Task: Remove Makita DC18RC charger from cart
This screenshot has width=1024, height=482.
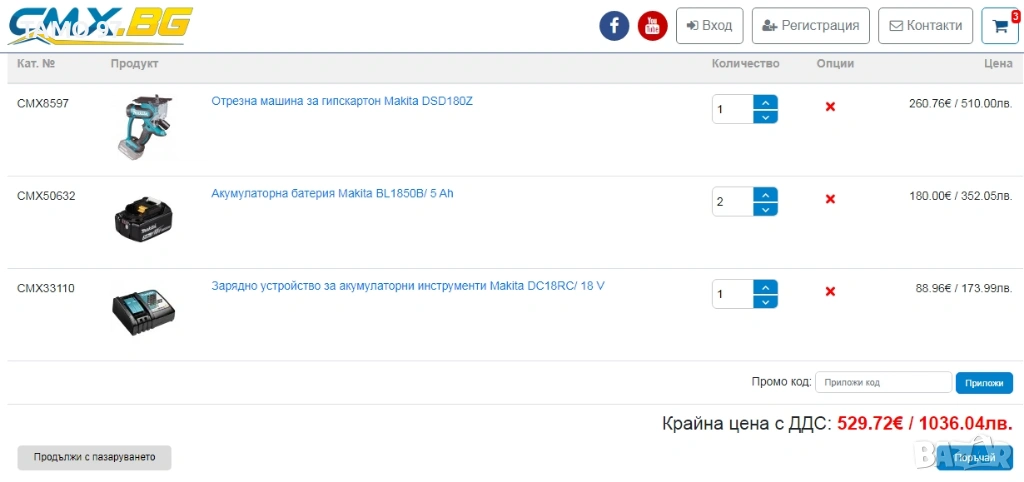Action: coord(830,291)
